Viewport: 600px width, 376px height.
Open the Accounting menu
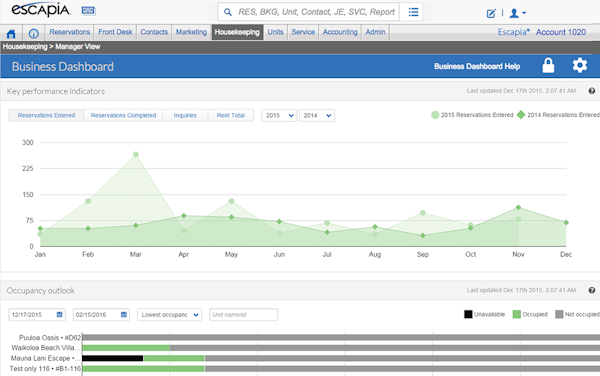point(340,32)
